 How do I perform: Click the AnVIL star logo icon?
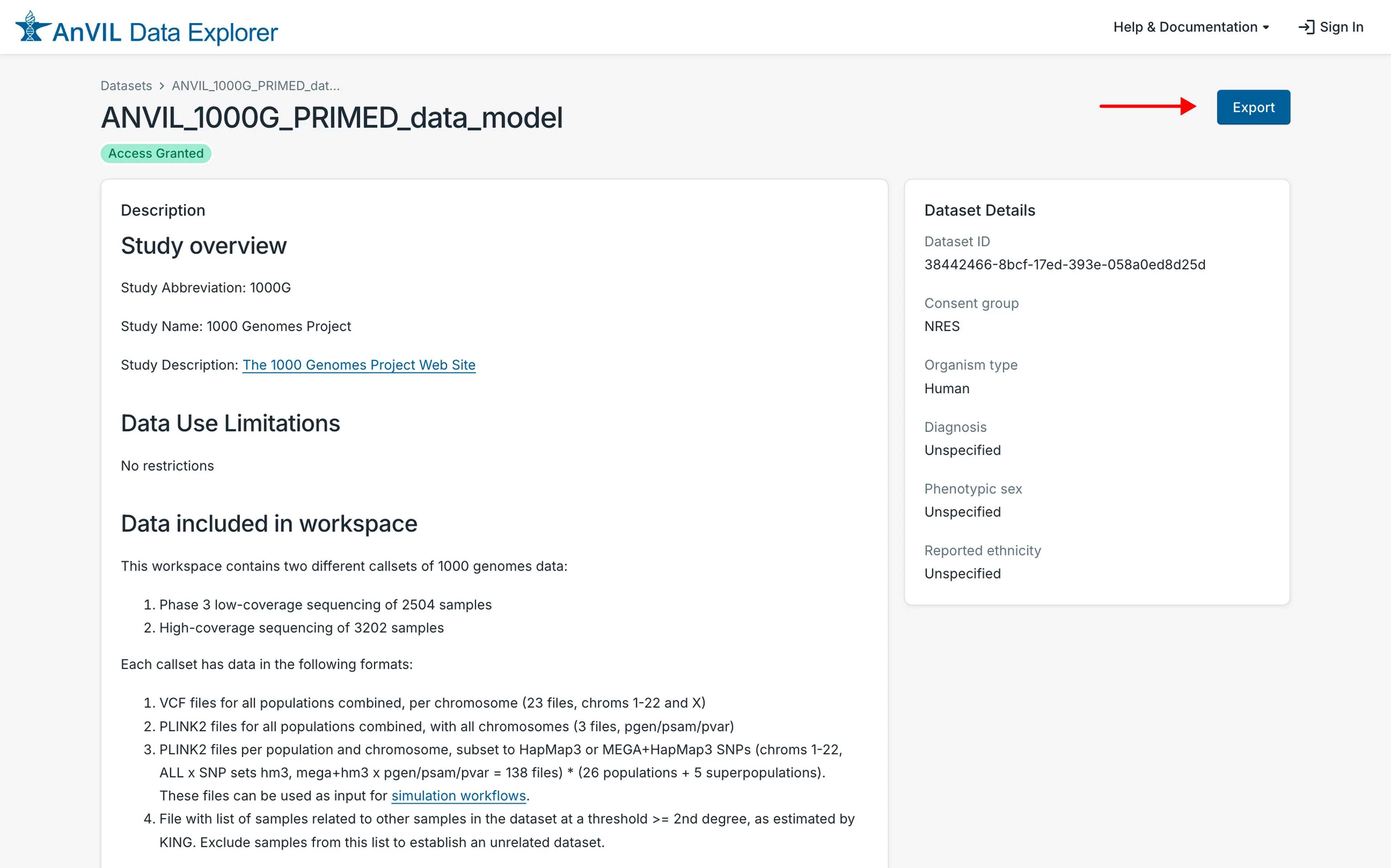tap(31, 28)
